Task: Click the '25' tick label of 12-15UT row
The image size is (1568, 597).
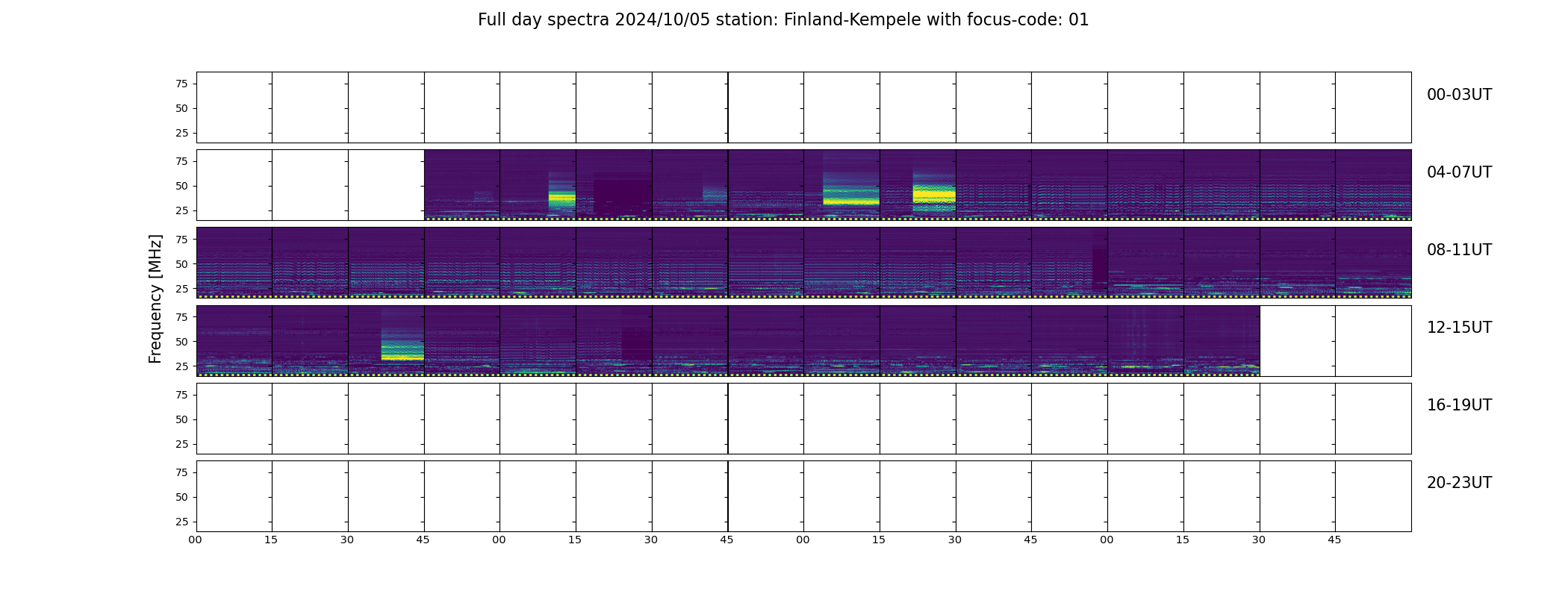Action: coord(181,366)
